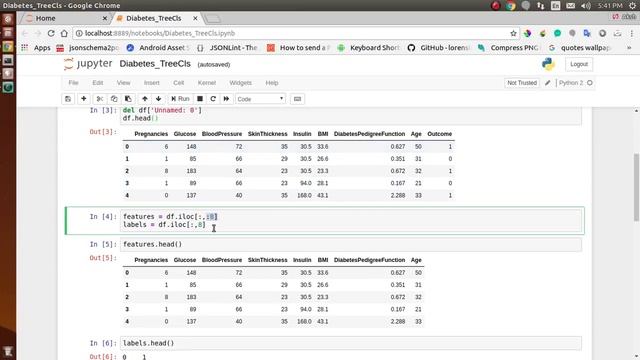This screenshot has width=640, height=360.
Task: Bookmark this page with the star
Action: tap(513, 33)
